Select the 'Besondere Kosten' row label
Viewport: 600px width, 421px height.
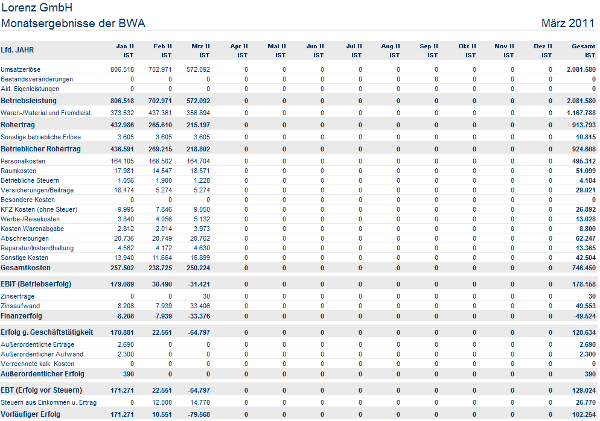[x=28, y=200]
